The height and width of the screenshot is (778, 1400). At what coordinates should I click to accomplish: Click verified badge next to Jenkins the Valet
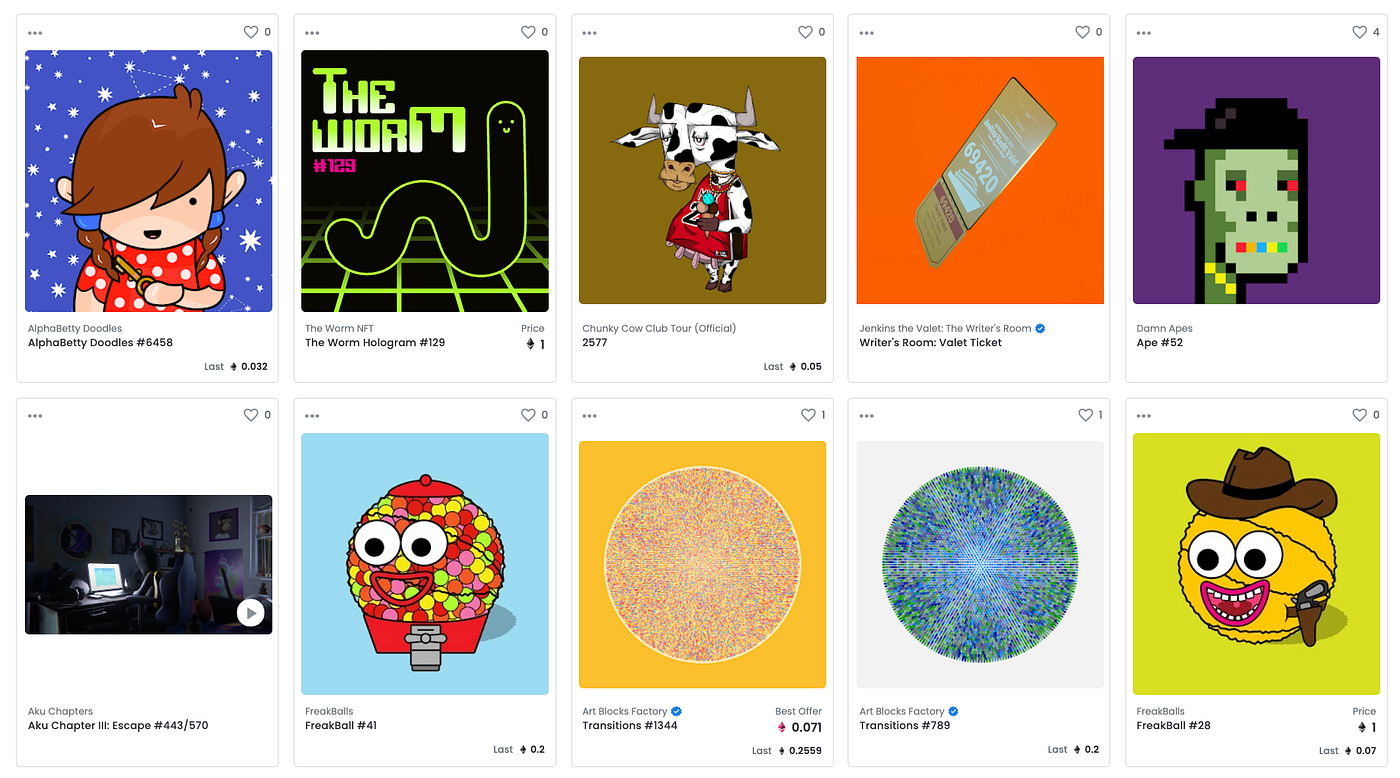click(x=1040, y=328)
